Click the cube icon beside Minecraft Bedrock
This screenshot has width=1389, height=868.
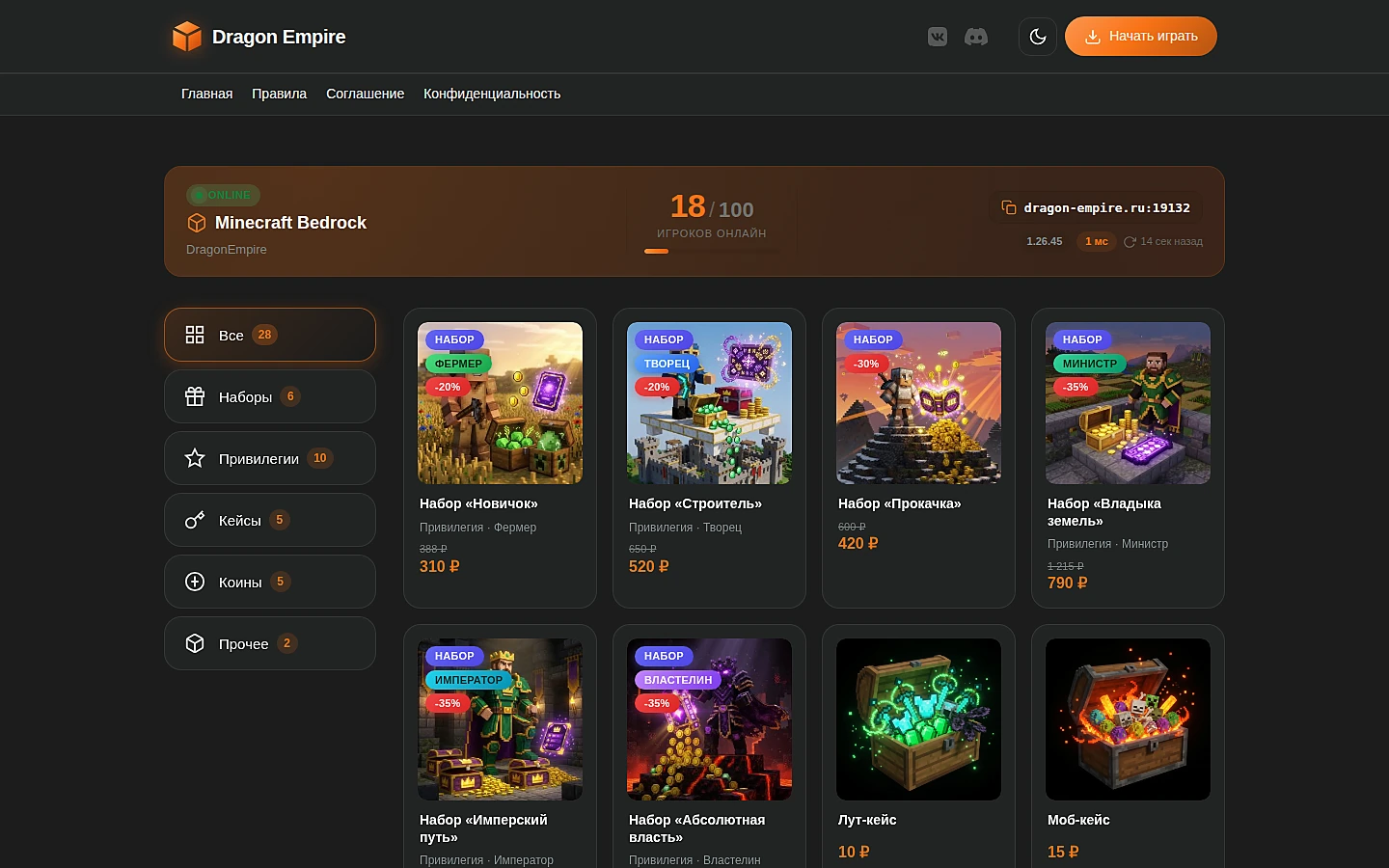pos(197,223)
